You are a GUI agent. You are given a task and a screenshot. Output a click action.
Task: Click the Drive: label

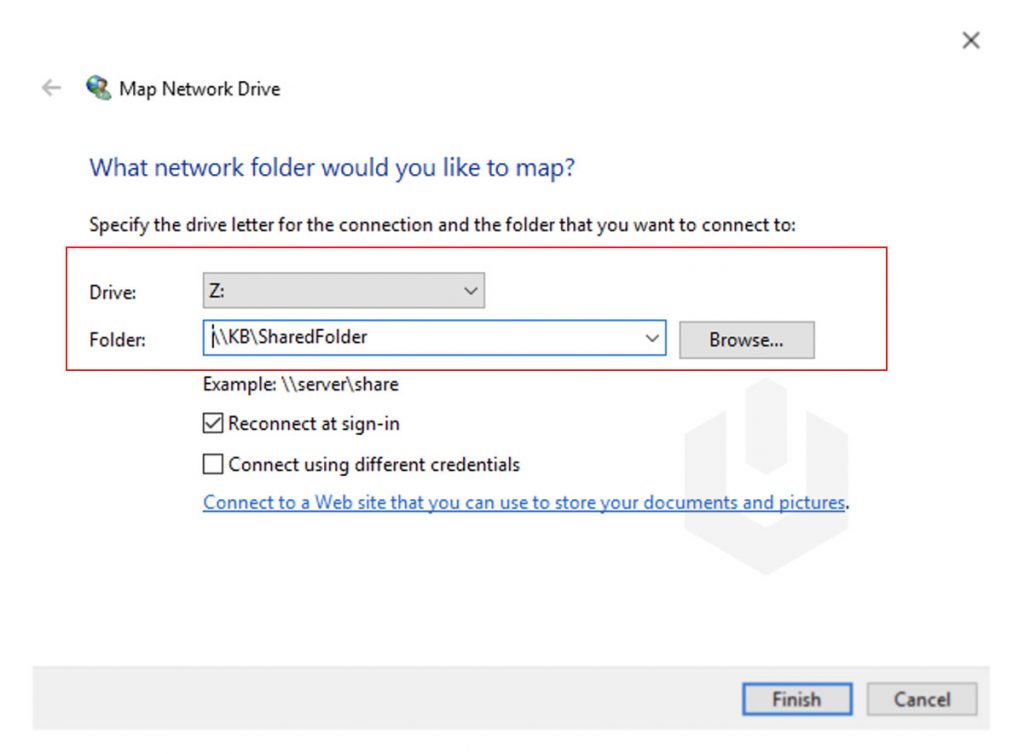(112, 292)
